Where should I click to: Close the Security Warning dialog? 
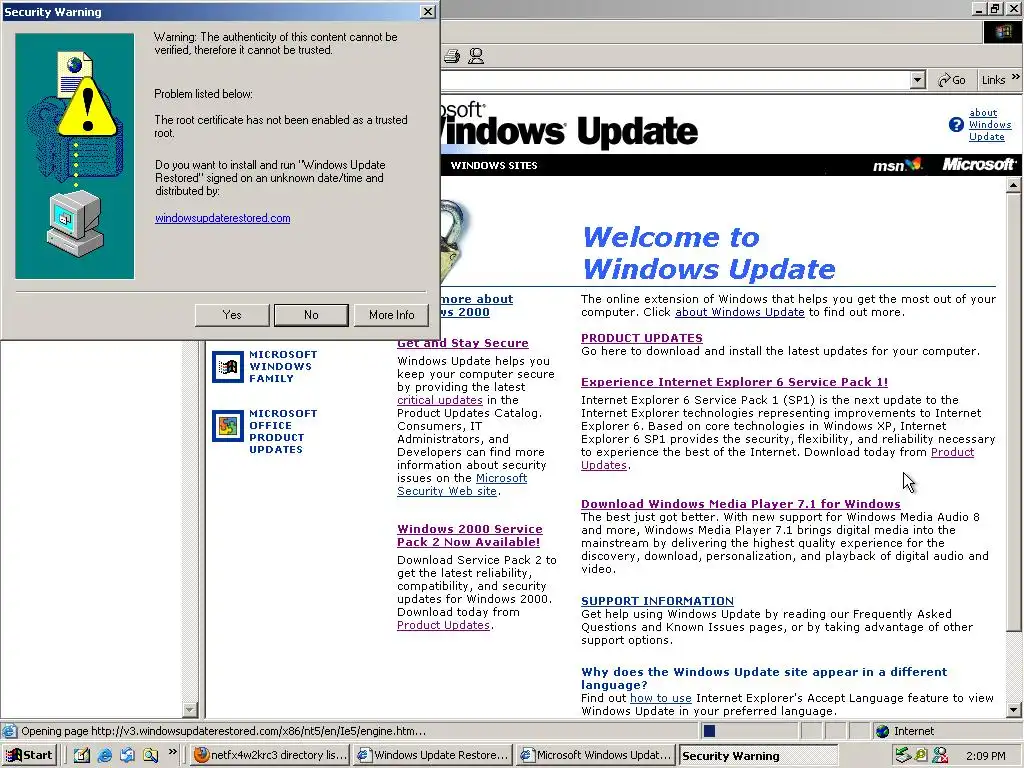click(428, 12)
